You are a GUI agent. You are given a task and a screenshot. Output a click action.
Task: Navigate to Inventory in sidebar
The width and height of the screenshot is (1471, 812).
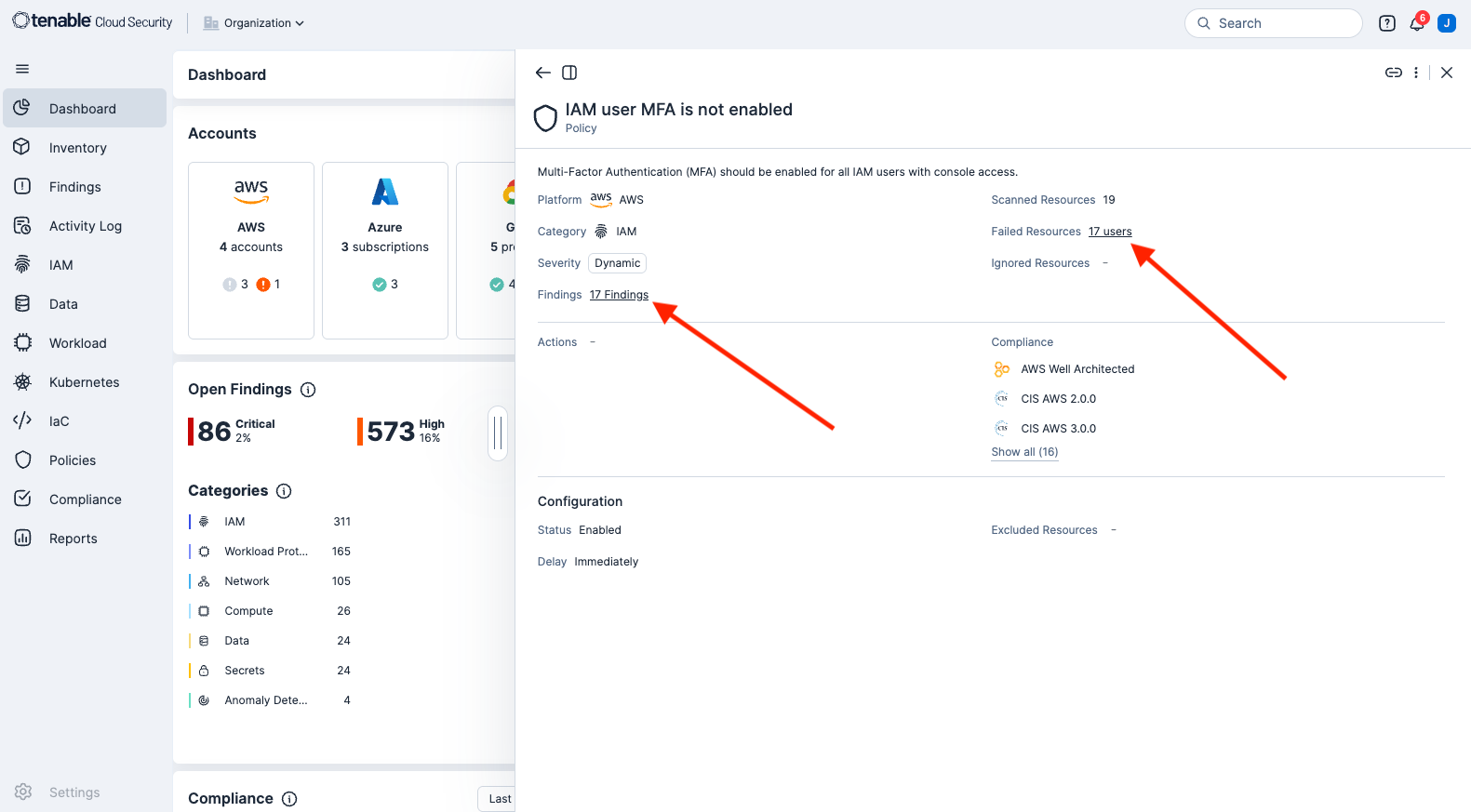pyautogui.click(x=78, y=148)
